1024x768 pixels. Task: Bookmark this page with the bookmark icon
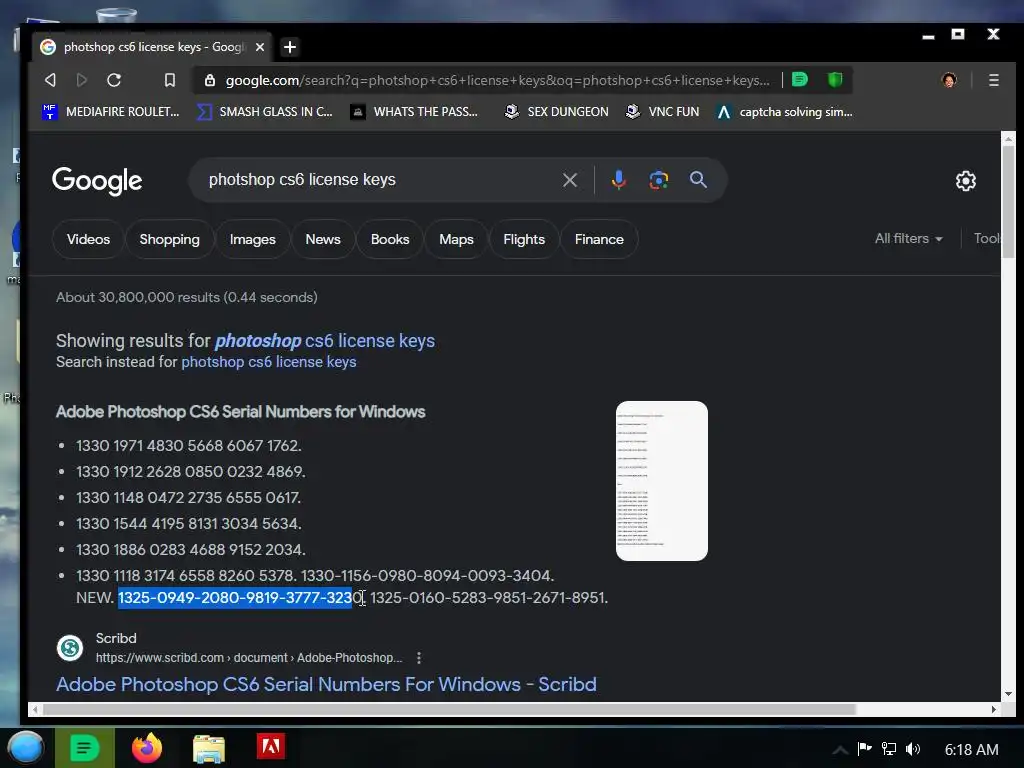click(170, 80)
